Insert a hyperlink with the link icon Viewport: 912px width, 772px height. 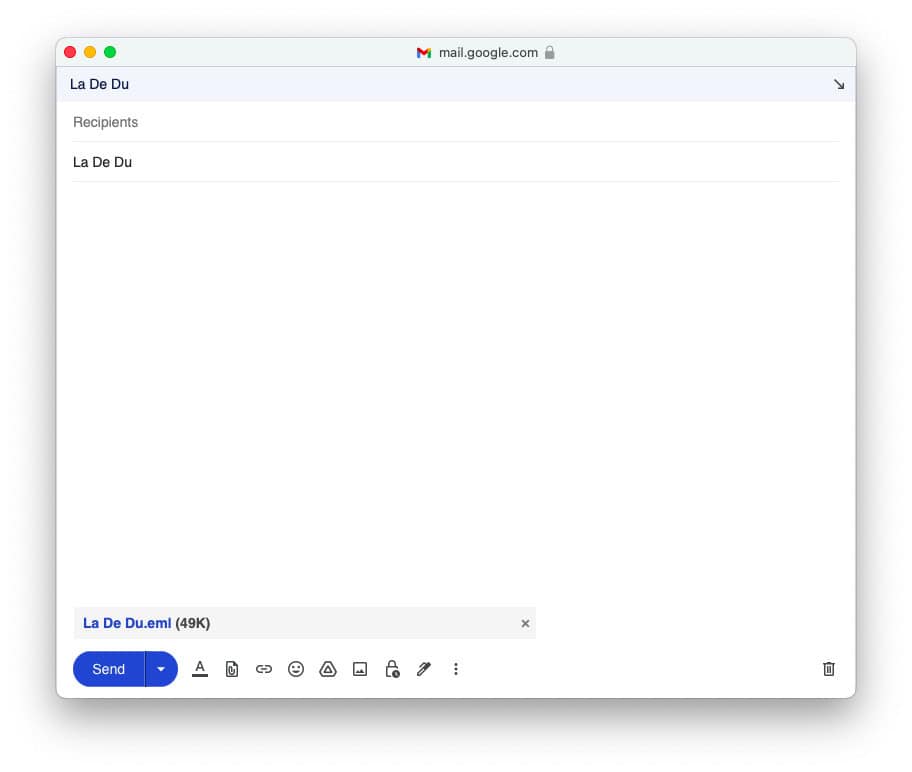coord(264,669)
